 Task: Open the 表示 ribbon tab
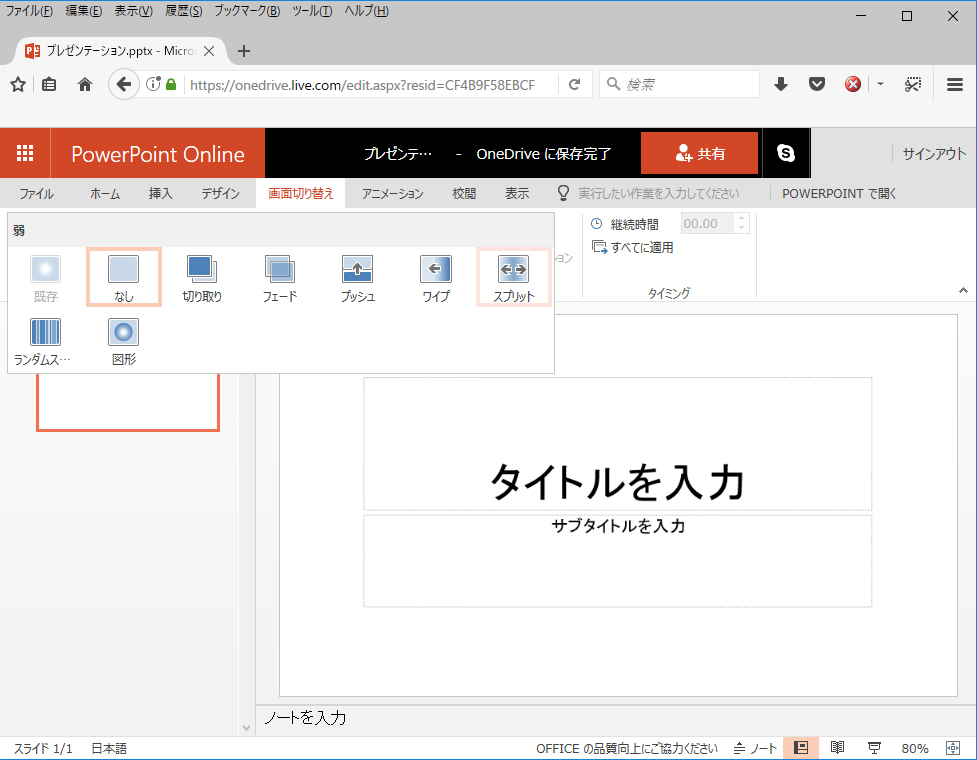tap(517, 194)
